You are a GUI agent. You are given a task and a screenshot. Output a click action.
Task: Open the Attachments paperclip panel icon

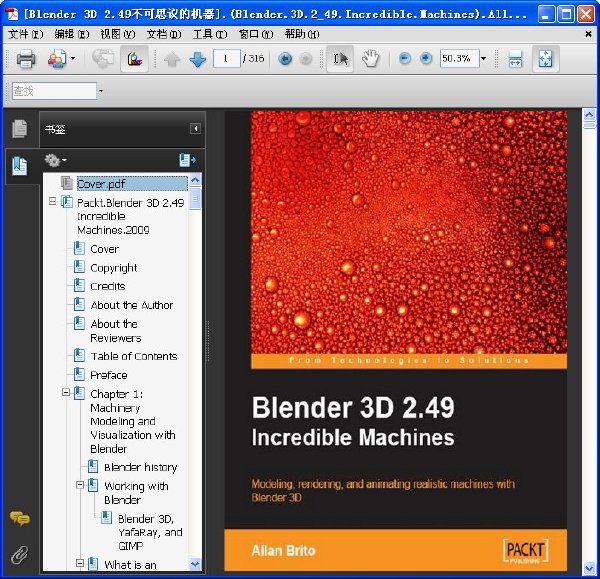(x=20, y=555)
